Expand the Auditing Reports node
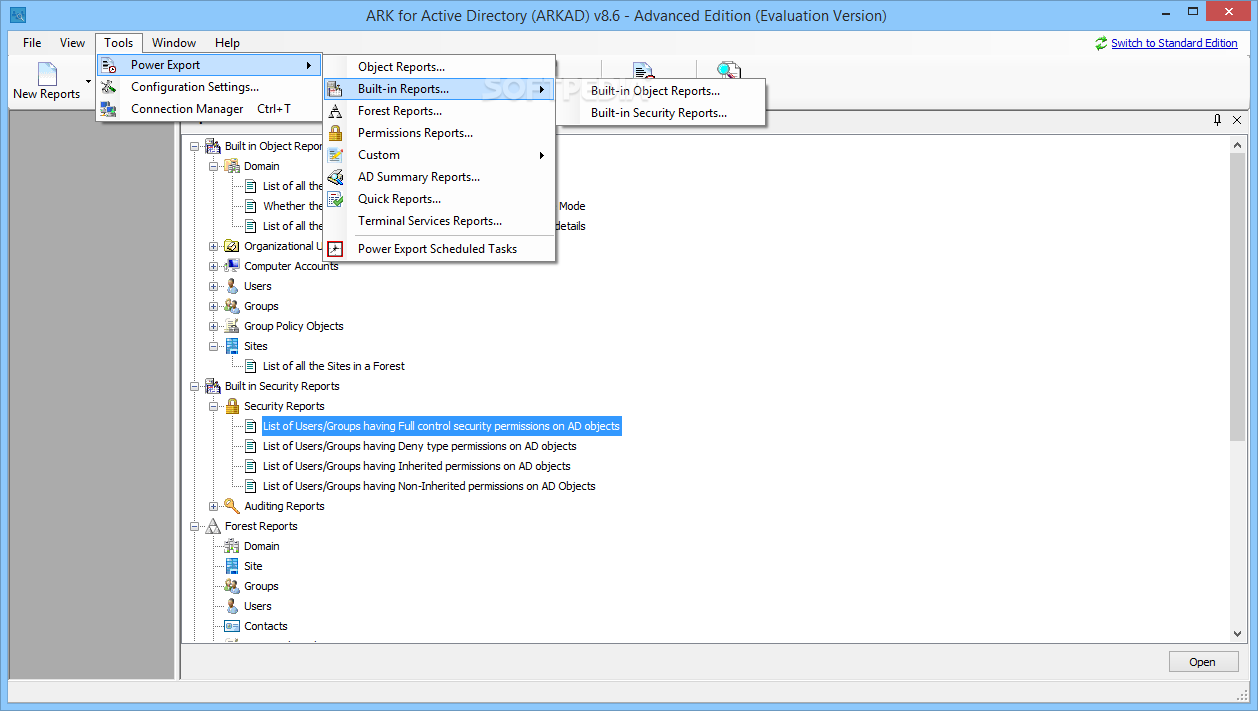The width and height of the screenshot is (1258, 711). click(x=214, y=506)
